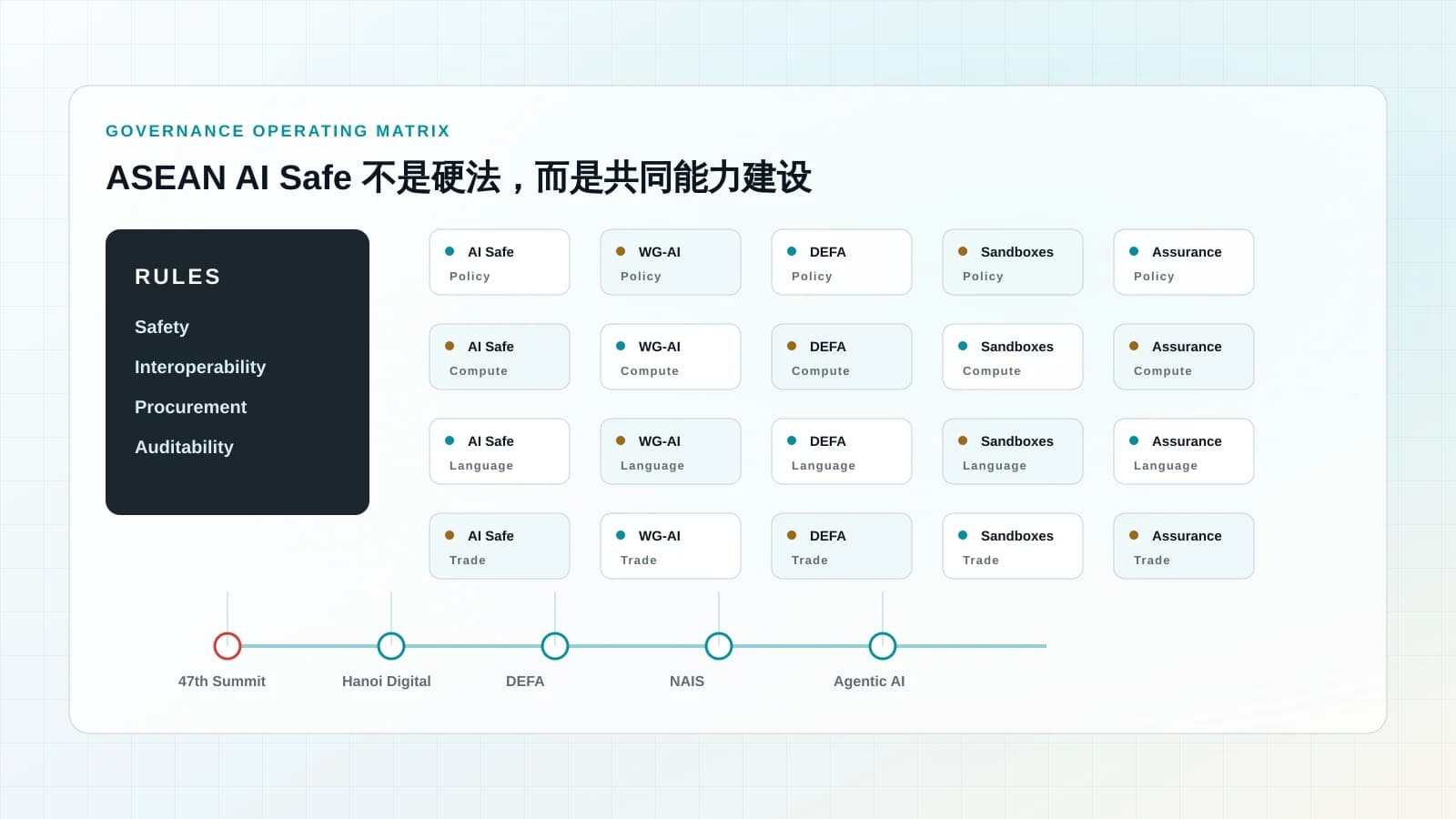Click the "GOVERNANCE OPERATING MATRIX" label
This screenshot has width=1456, height=819.
pos(278,131)
